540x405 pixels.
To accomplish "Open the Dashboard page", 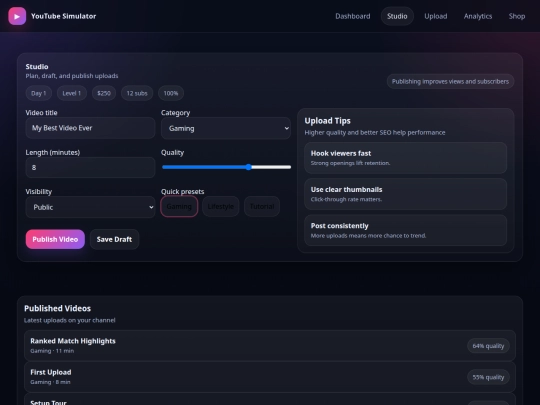I will [x=353, y=16].
